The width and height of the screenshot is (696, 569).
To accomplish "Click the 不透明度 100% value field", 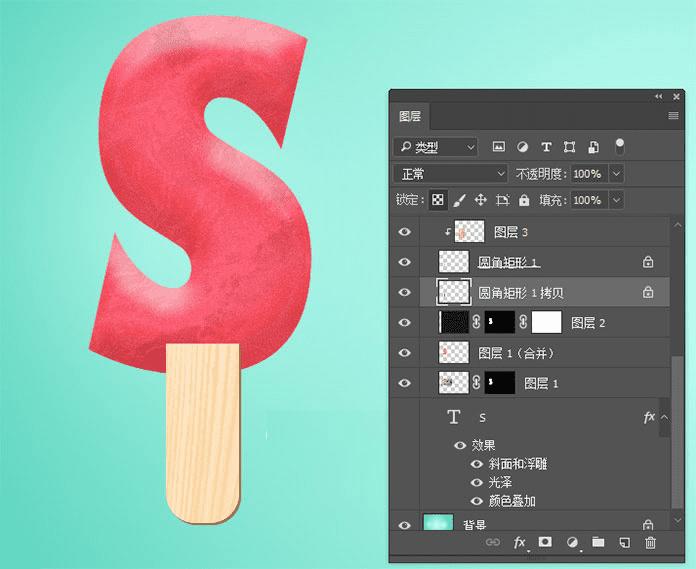I will pyautogui.click(x=589, y=174).
